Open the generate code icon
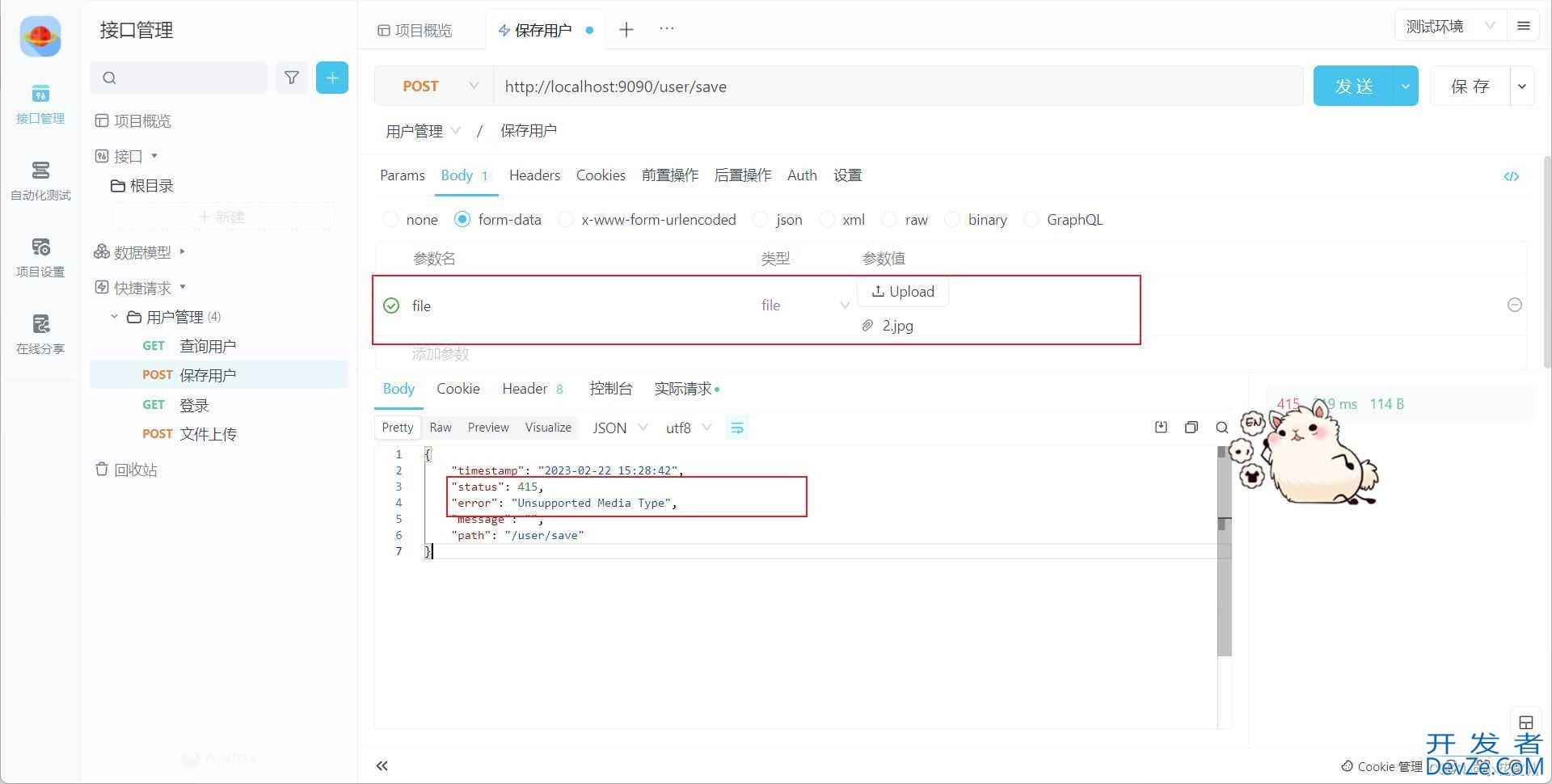Viewport: 1552px width, 784px height. click(x=1512, y=176)
